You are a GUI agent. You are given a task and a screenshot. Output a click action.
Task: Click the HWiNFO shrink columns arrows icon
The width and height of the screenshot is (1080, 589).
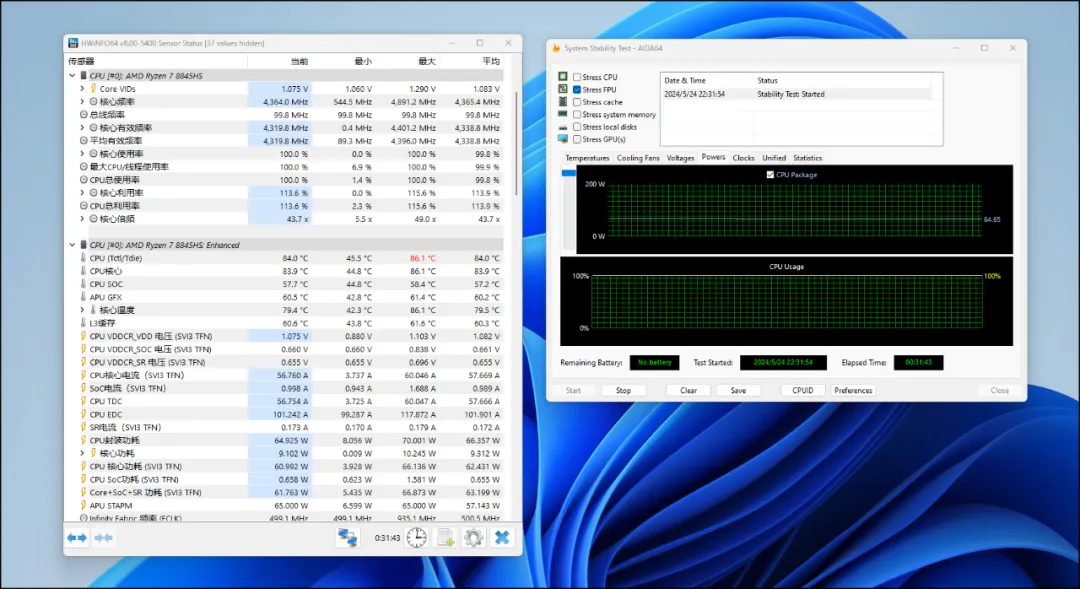(103, 537)
